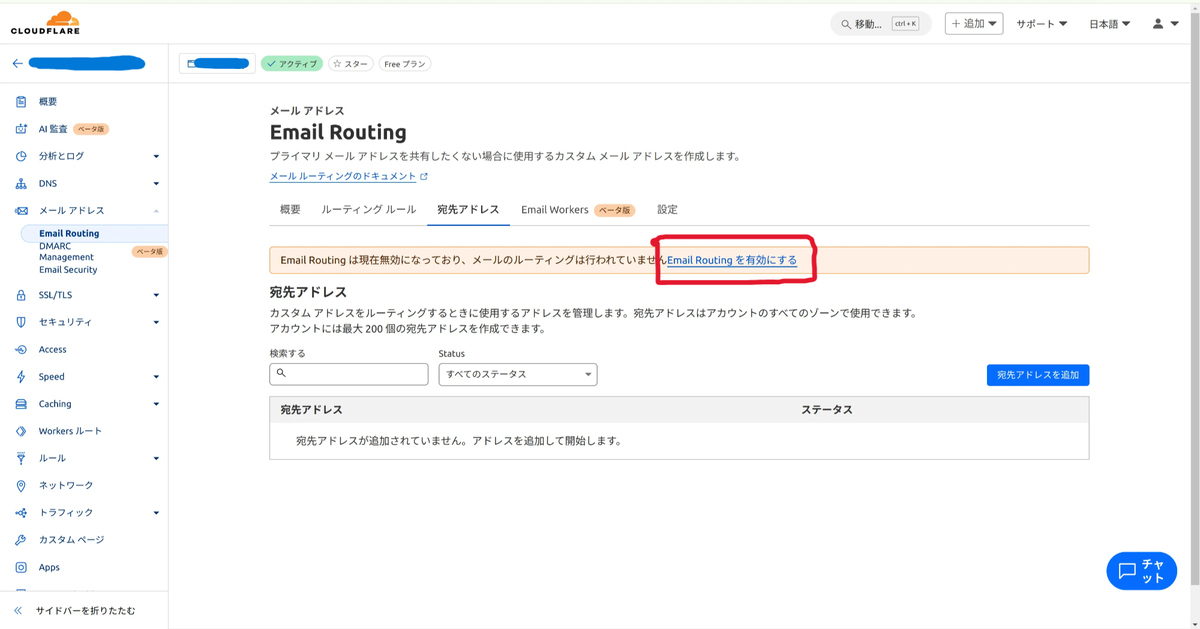Expand the Caching section arrow
1200x629 pixels.
[x=156, y=404]
